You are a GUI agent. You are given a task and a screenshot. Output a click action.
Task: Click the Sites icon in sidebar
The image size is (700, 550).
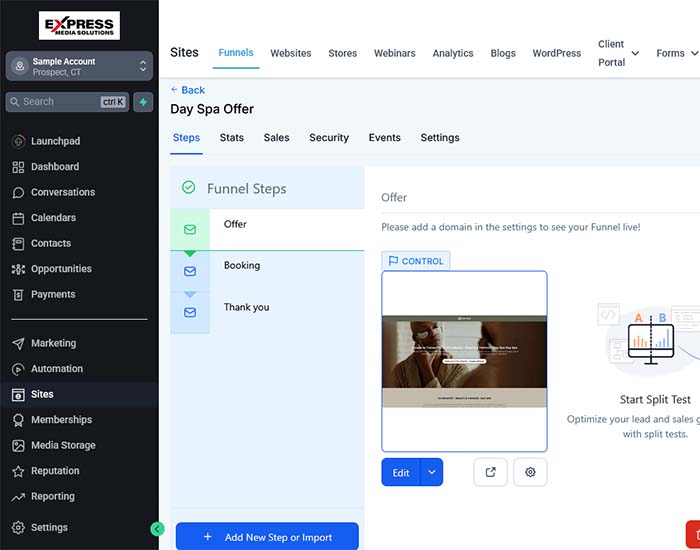(18, 395)
